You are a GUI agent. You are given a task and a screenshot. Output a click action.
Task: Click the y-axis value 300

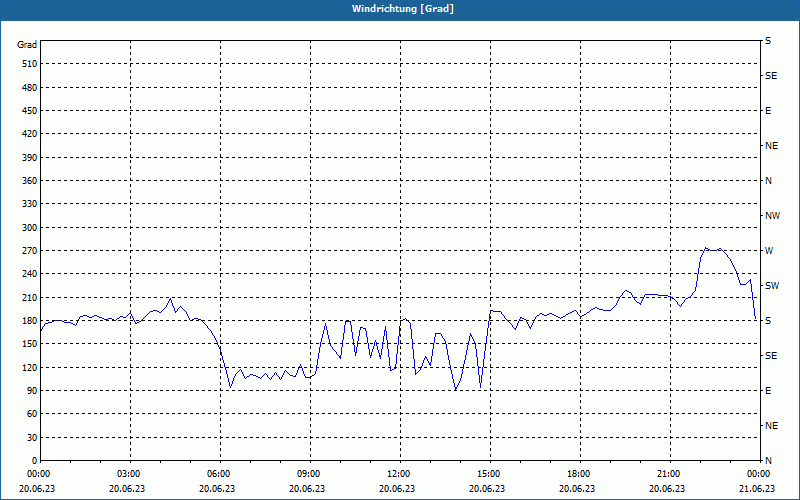[30, 228]
